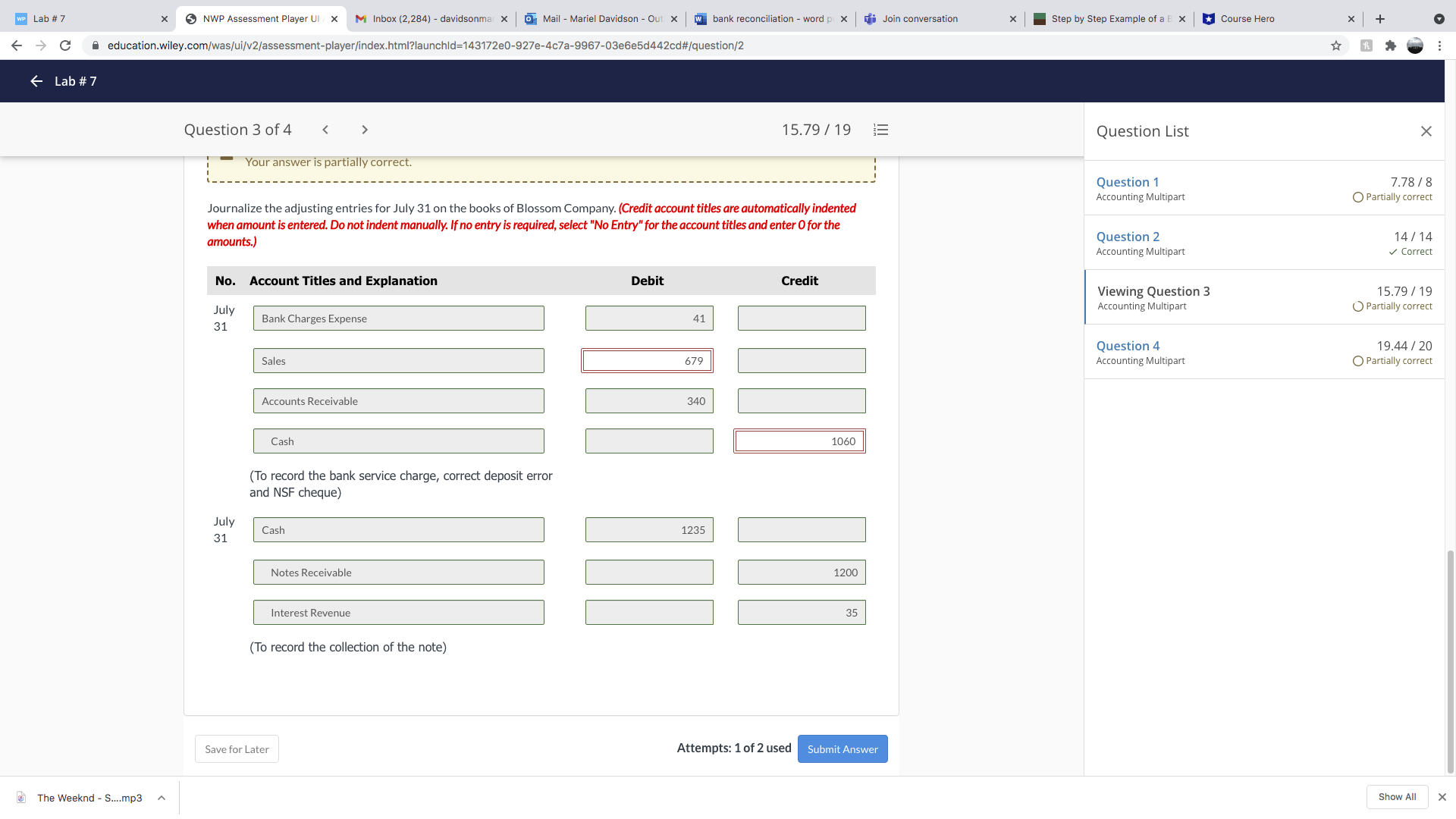Expand download options for The Weeknd mp3

tap(162, 798)
